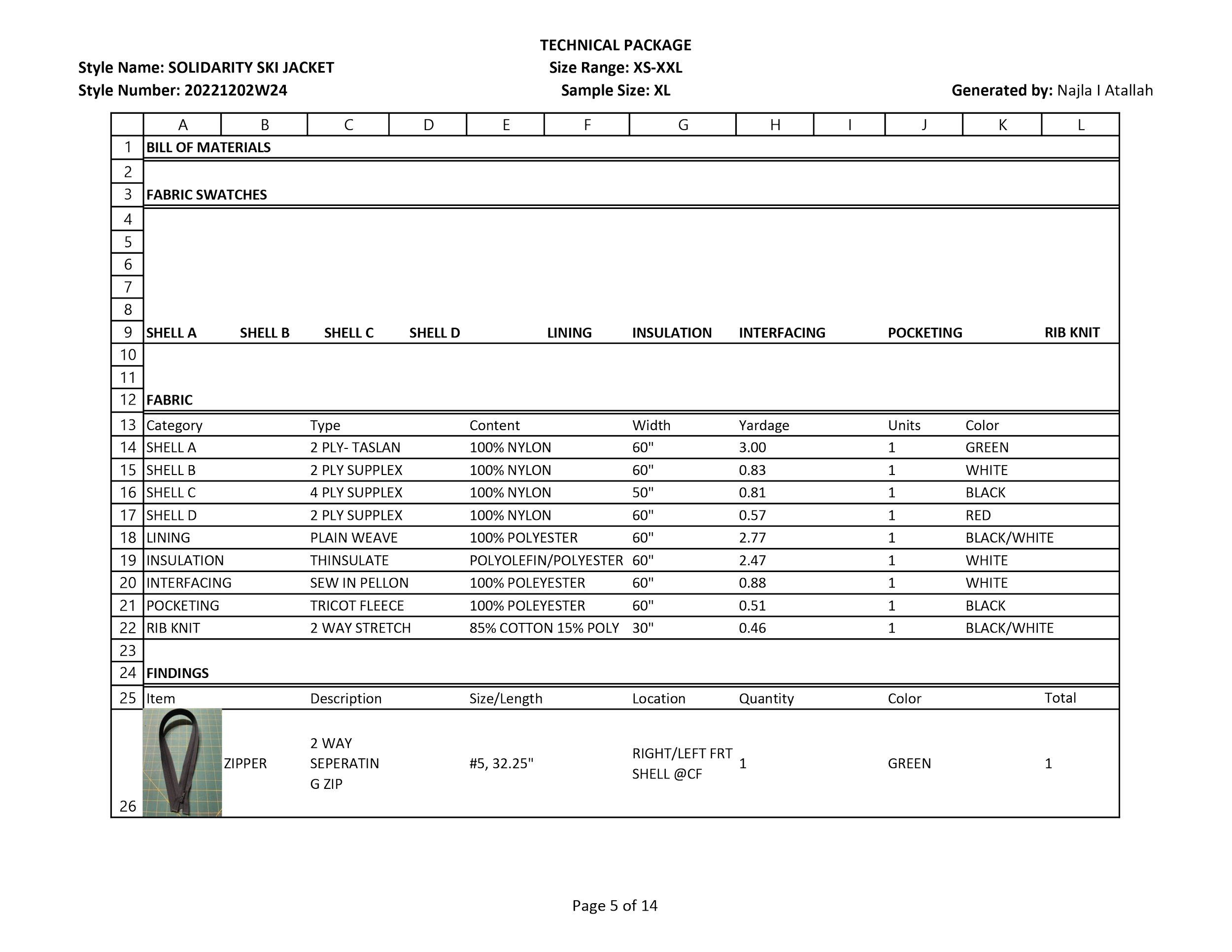The height and width of the screenshot is (952, 1232).
Task: Select the SHELL A swatch label
Action: point(171,333)
